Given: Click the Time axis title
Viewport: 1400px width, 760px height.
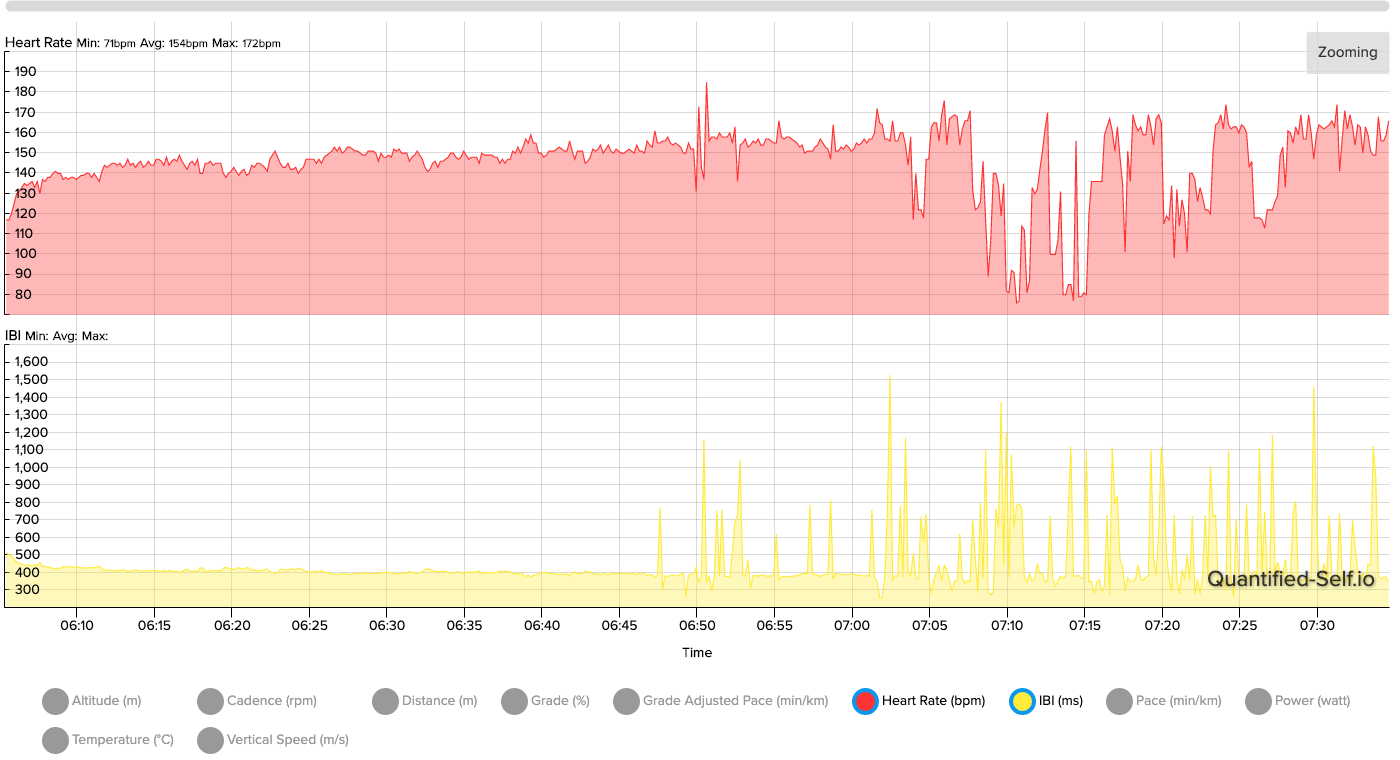Looking at the screenshot, I should [x=697, y=653].
